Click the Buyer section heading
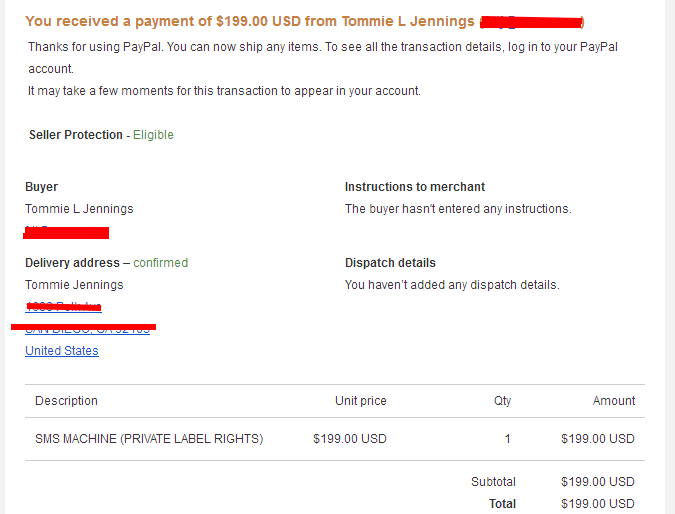Image resolution: width=675 pixels, height=514 pixels. pos(41,187)
